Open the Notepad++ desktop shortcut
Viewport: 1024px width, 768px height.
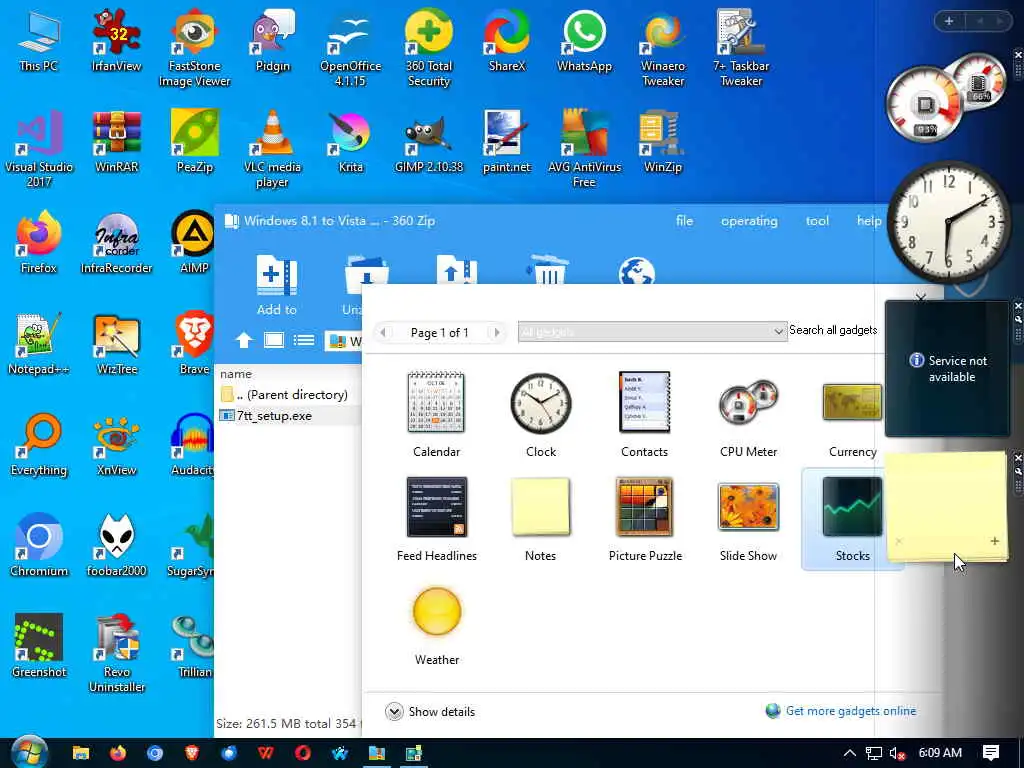pyautogui.click(x=39, y=344)
